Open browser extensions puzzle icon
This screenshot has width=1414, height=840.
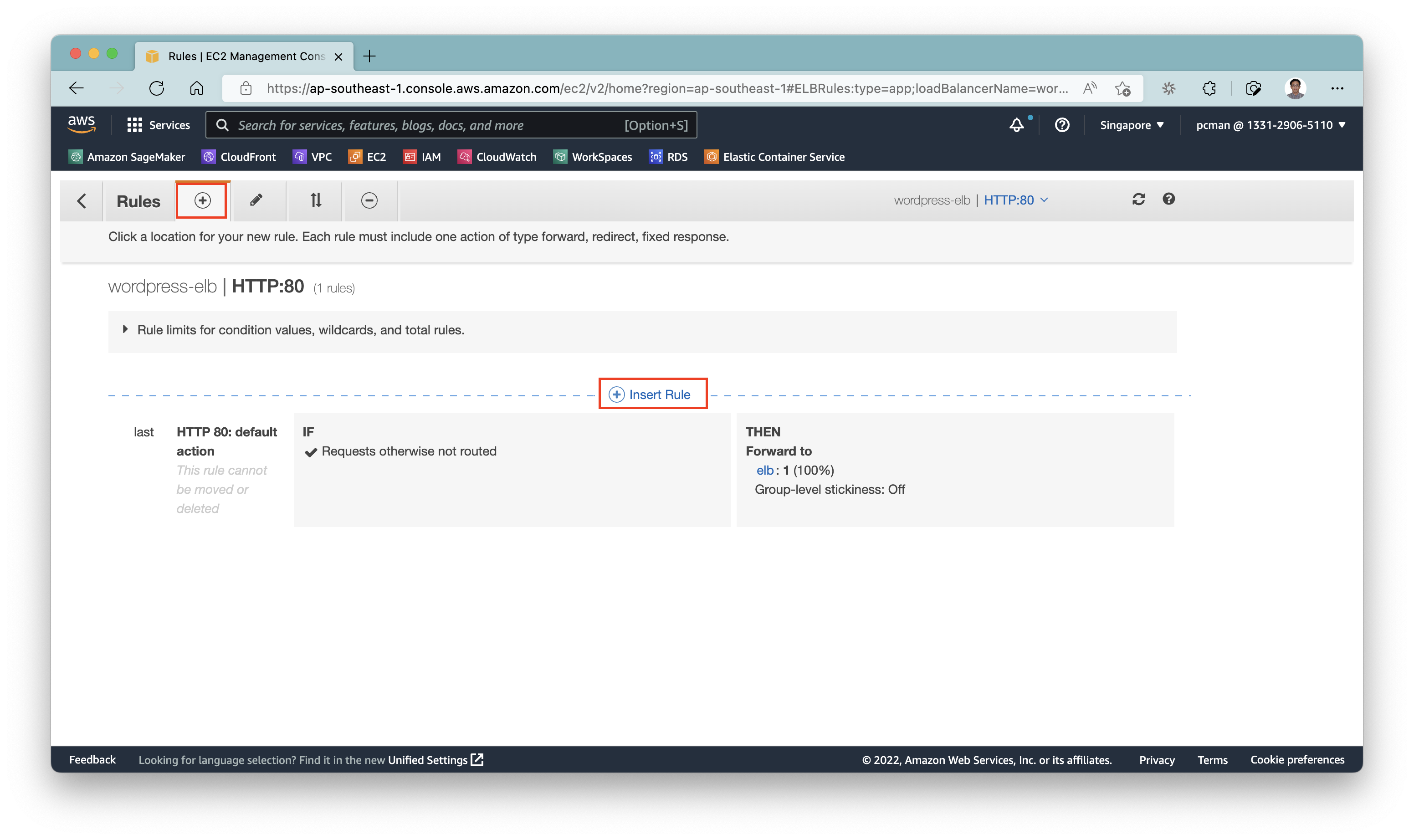tap(1209, 88)
